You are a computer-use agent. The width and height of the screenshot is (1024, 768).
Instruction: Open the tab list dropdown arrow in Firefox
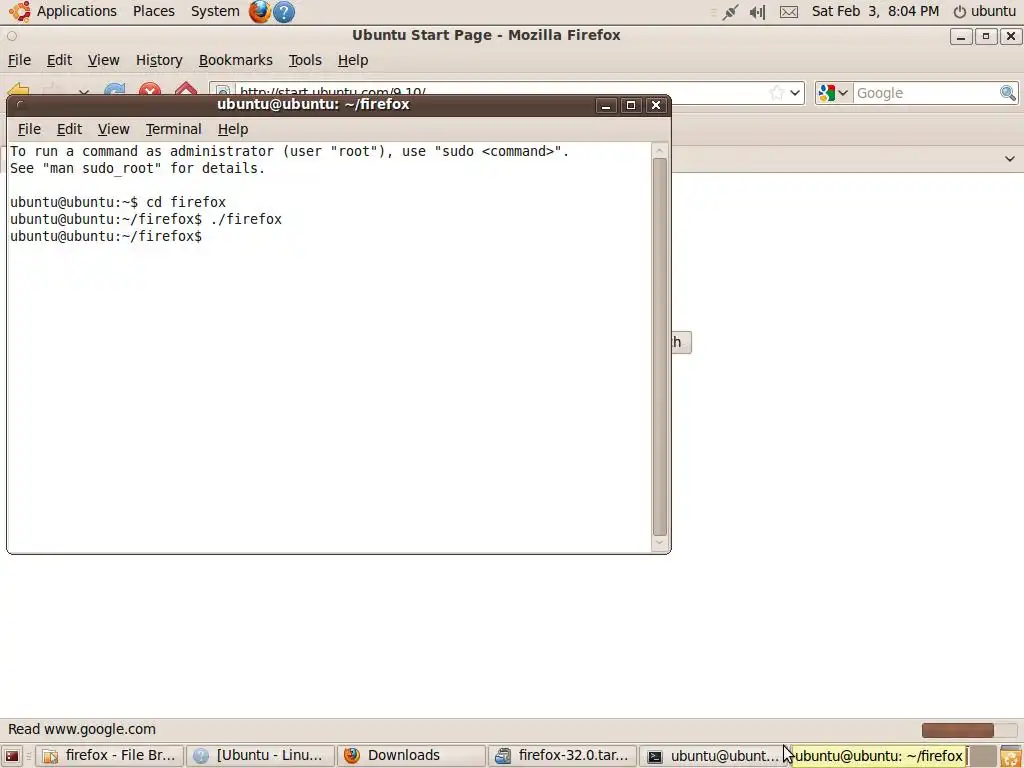click(x=1010, y=159)
